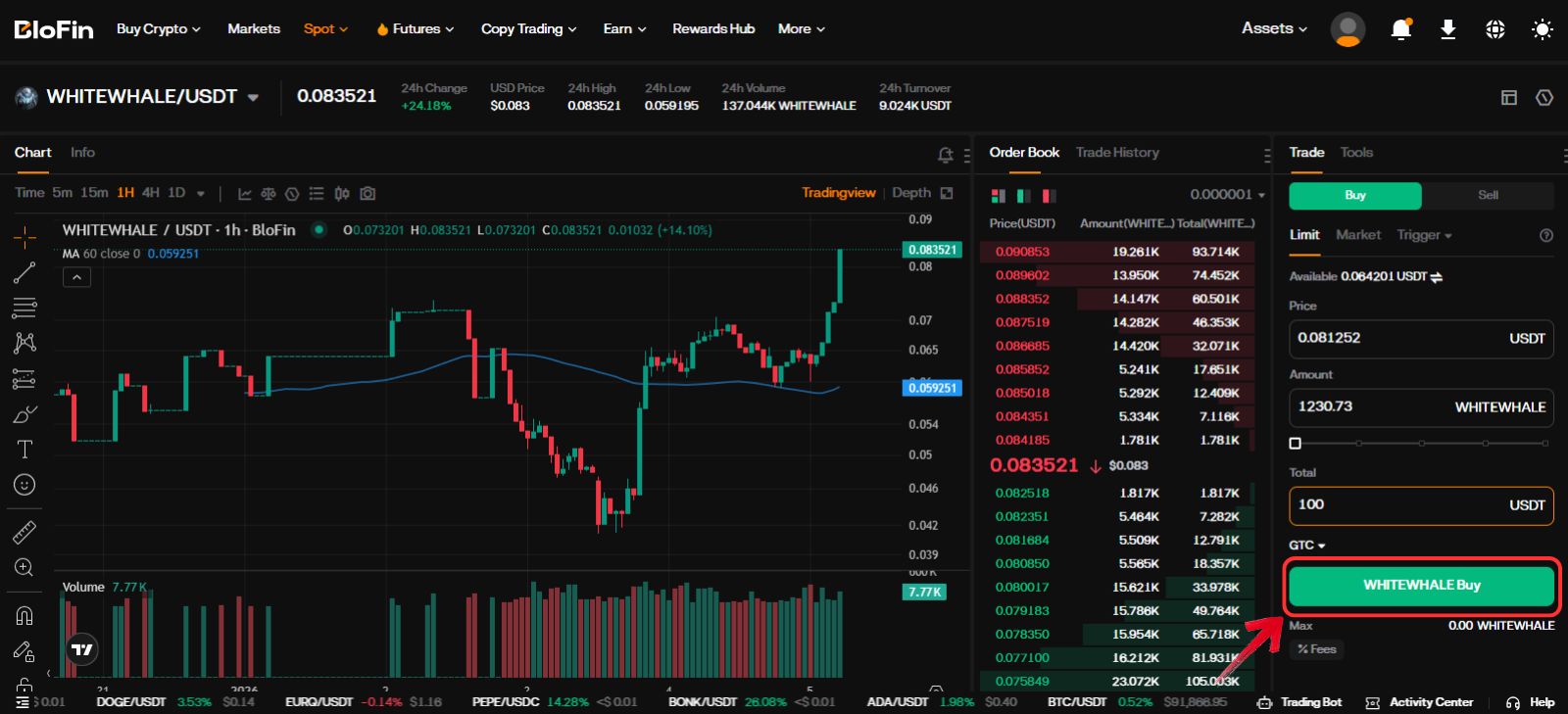Select the Market order type tab

point(1357,235)
